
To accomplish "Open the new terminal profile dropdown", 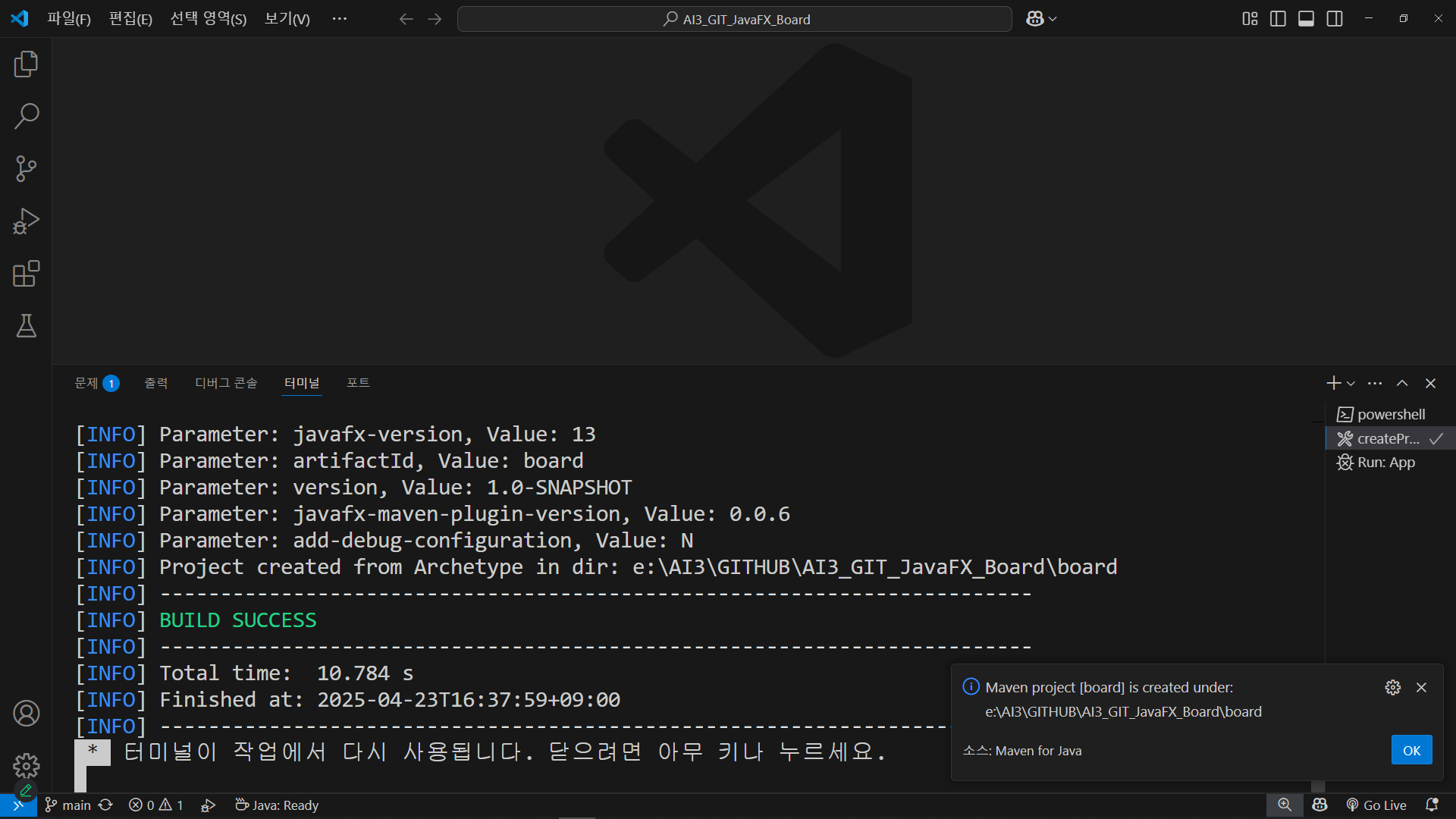I will pos(1351,384).
